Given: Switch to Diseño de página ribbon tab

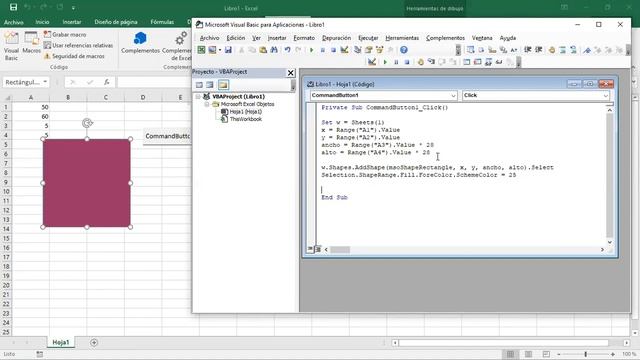Looking at the screenshot, I should pyautogui.click(x=116, y=22).
